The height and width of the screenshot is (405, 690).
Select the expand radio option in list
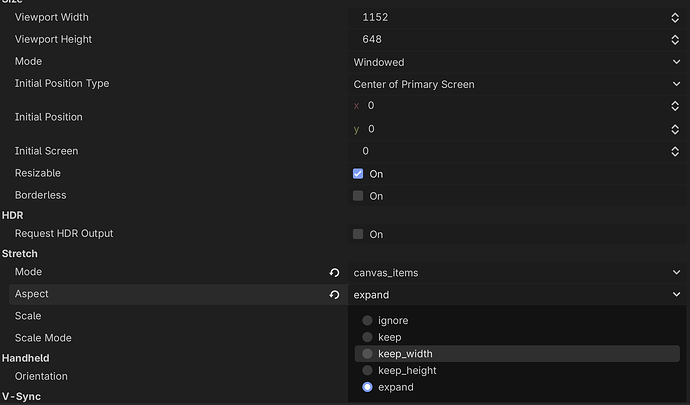pyautogui.click(x=517, y=387)
